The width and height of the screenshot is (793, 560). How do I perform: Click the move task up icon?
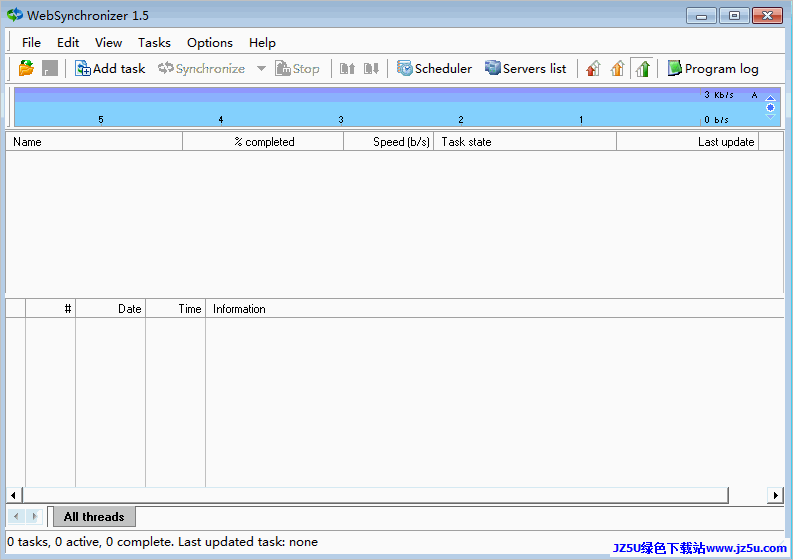coord(347,68)
